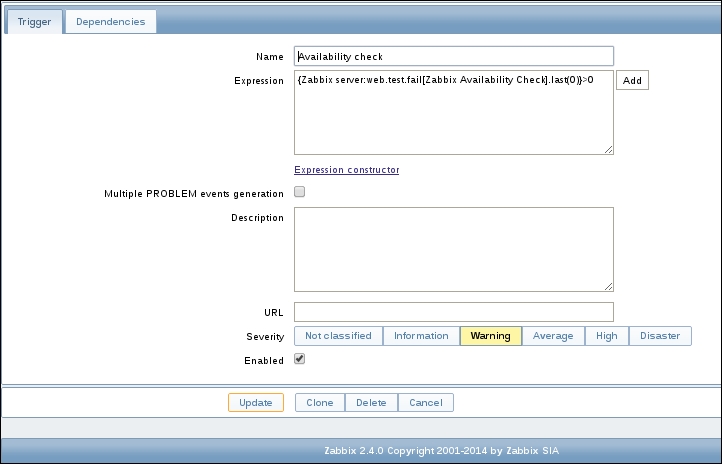Click inside the Description text area
Image resolution: width=722 pixels, height=464 pixels.
coord(453,249)
